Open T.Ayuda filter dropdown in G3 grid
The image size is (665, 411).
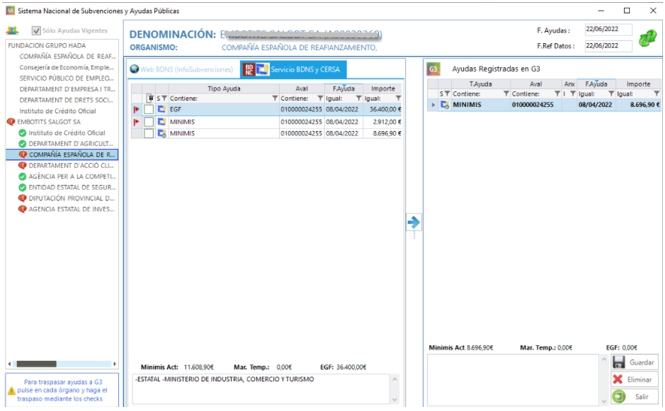506,94
